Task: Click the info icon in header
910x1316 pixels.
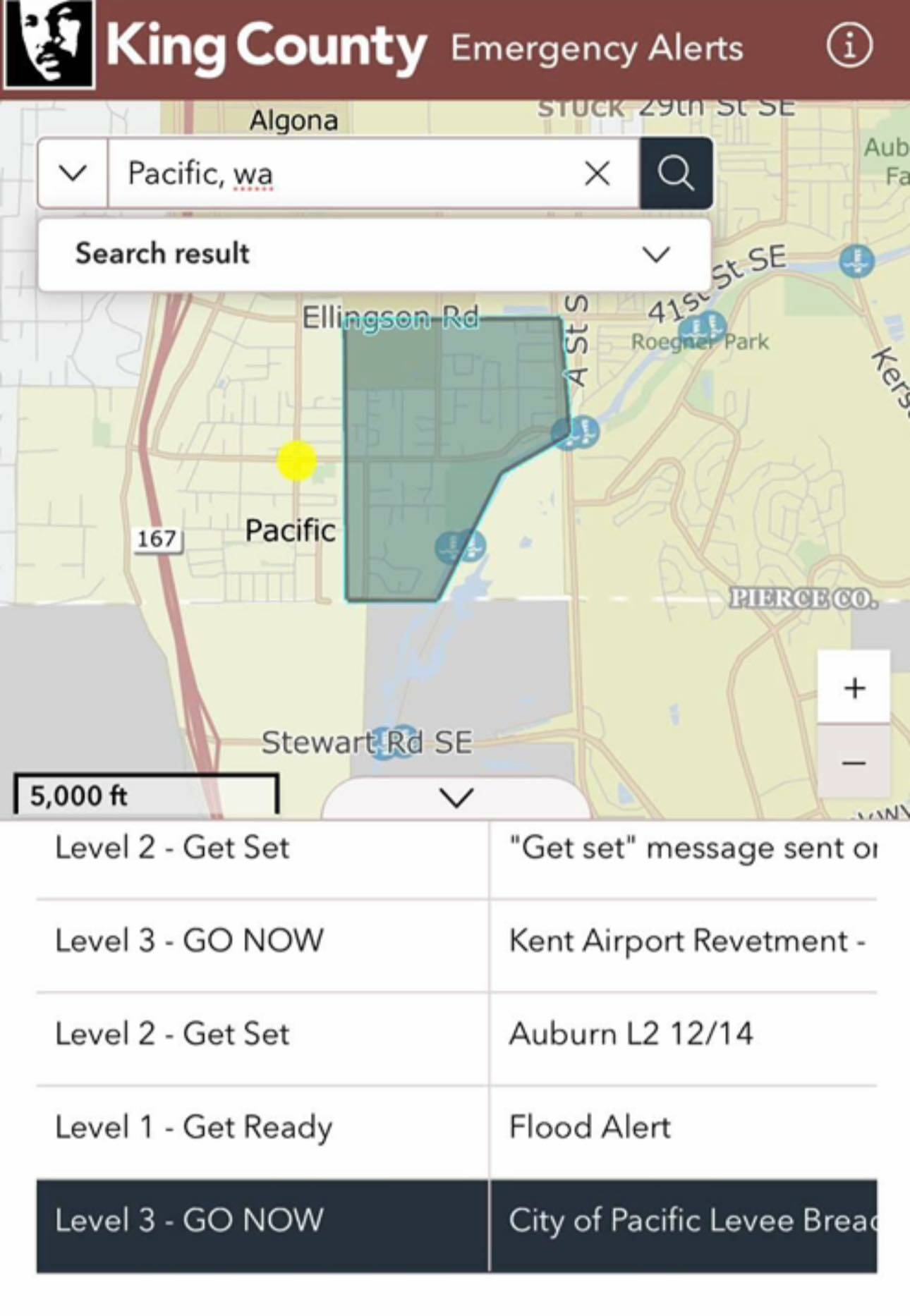Action: click(849, 47)
